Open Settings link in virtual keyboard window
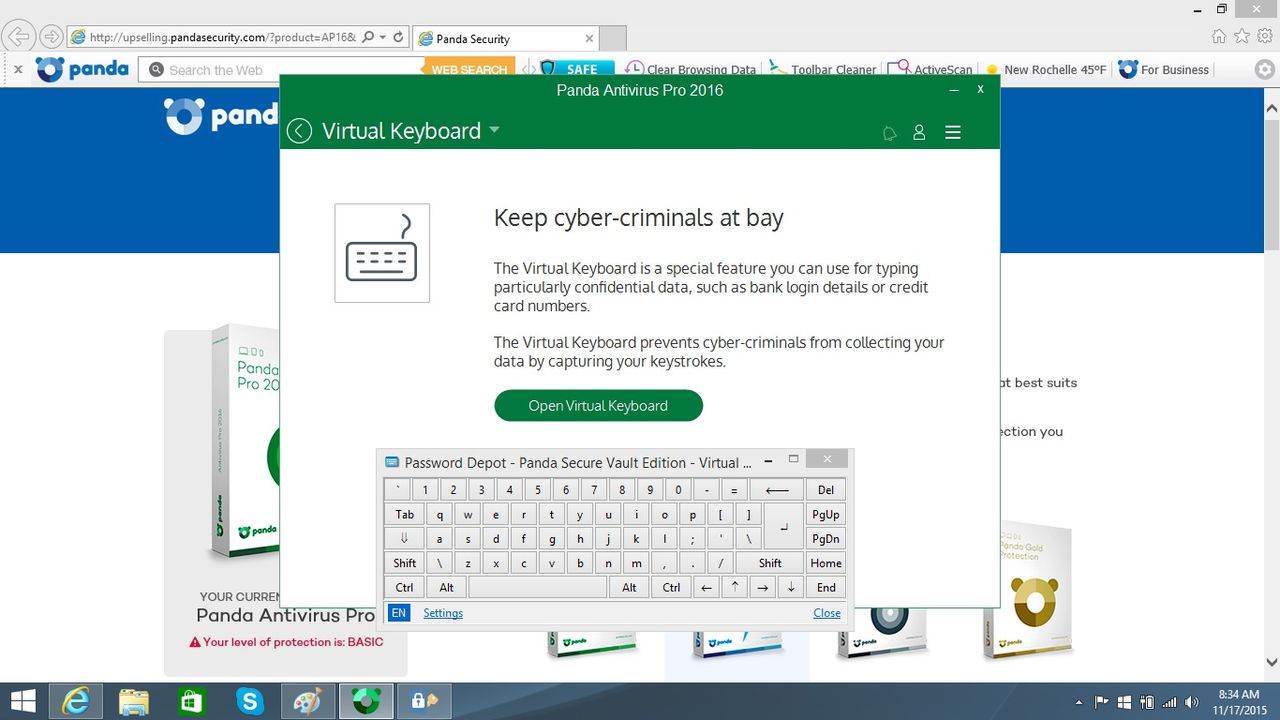 click(x=443, y=613)
